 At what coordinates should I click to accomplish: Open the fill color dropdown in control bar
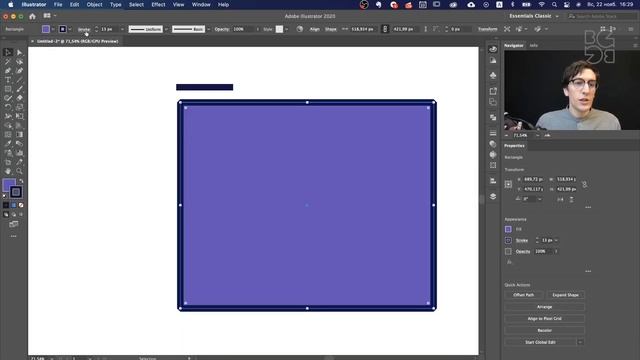[53, 29]
